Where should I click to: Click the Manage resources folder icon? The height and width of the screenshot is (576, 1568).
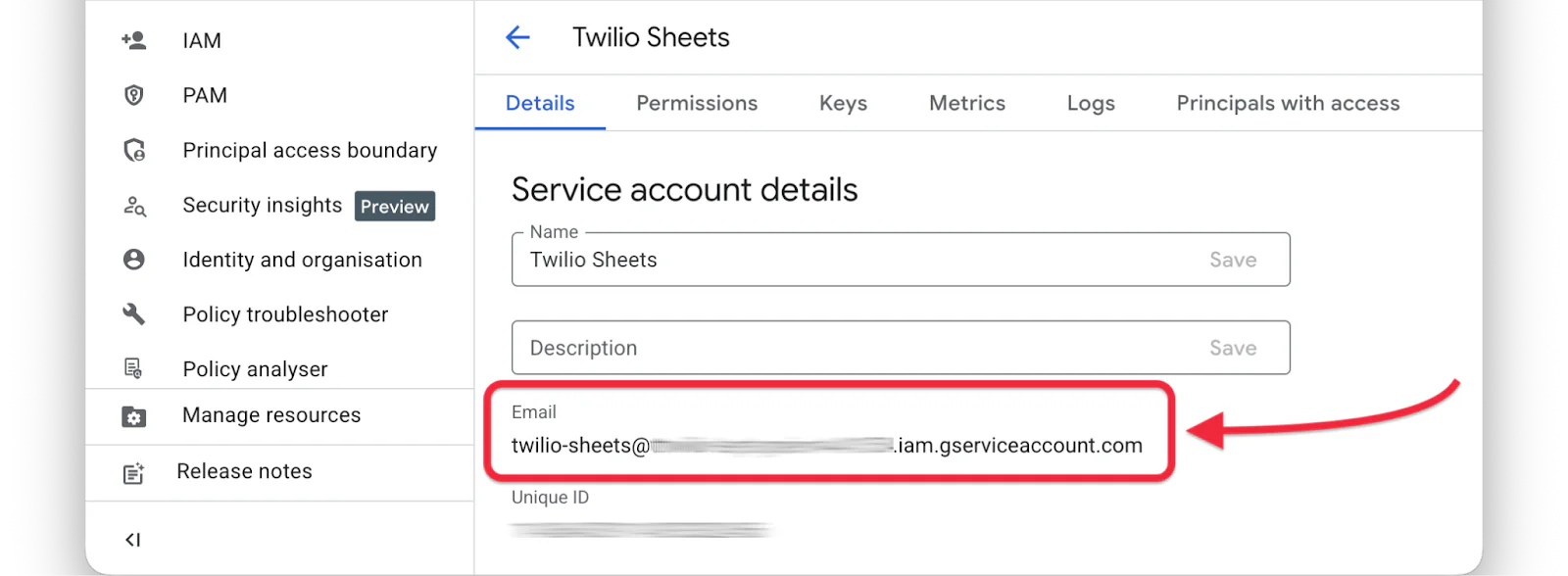[134, 415]
